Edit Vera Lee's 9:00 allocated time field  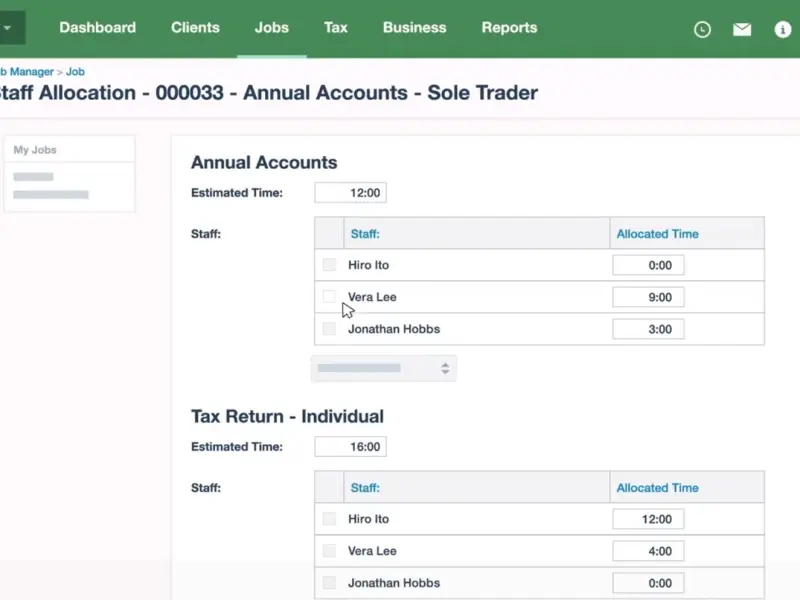pyautogui.click(x=648, y=297)
